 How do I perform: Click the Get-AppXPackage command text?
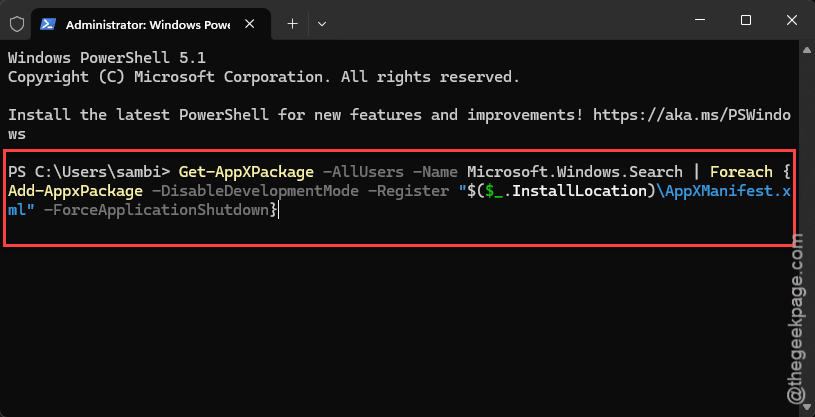[x=246, y=172]
